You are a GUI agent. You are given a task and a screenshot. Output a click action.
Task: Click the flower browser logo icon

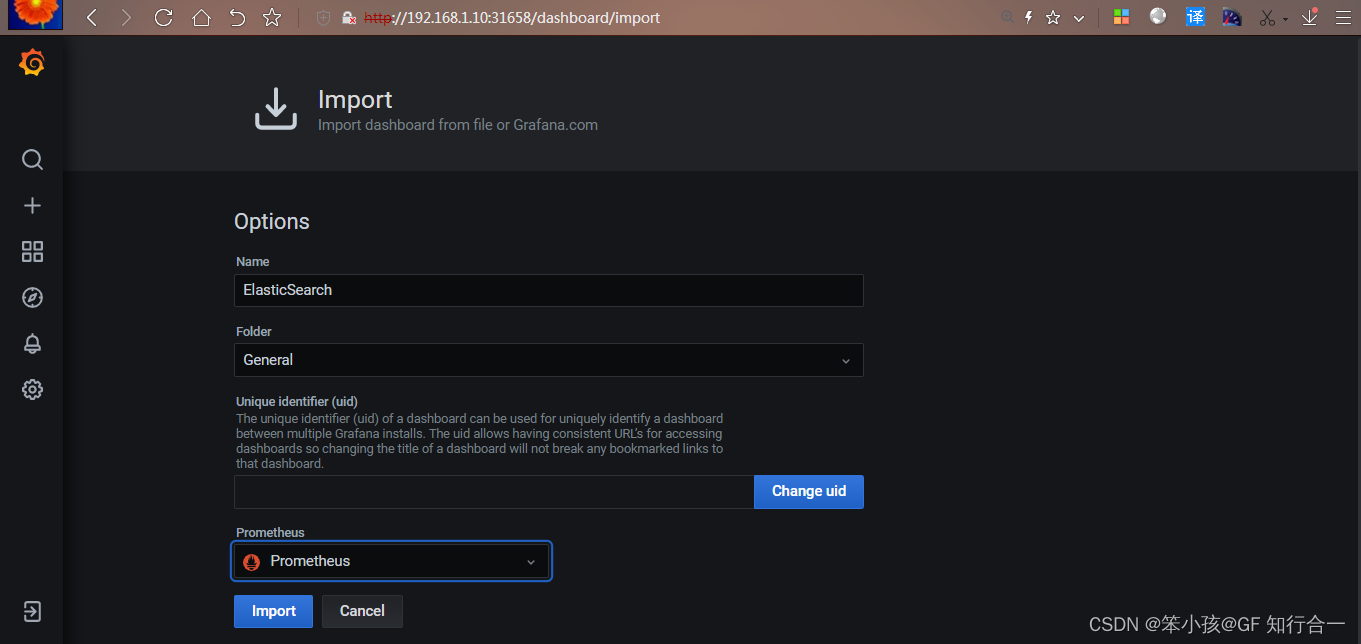tap(36, 14)
